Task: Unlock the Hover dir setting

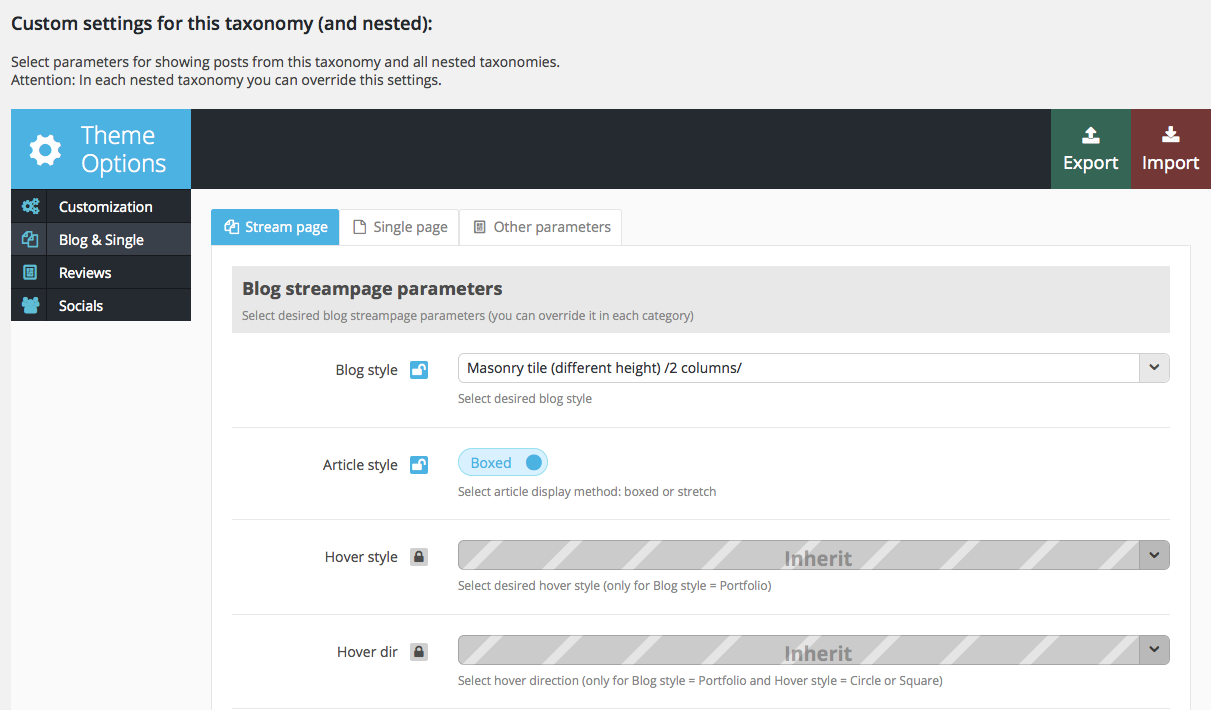Action: [x=419, y=652]
